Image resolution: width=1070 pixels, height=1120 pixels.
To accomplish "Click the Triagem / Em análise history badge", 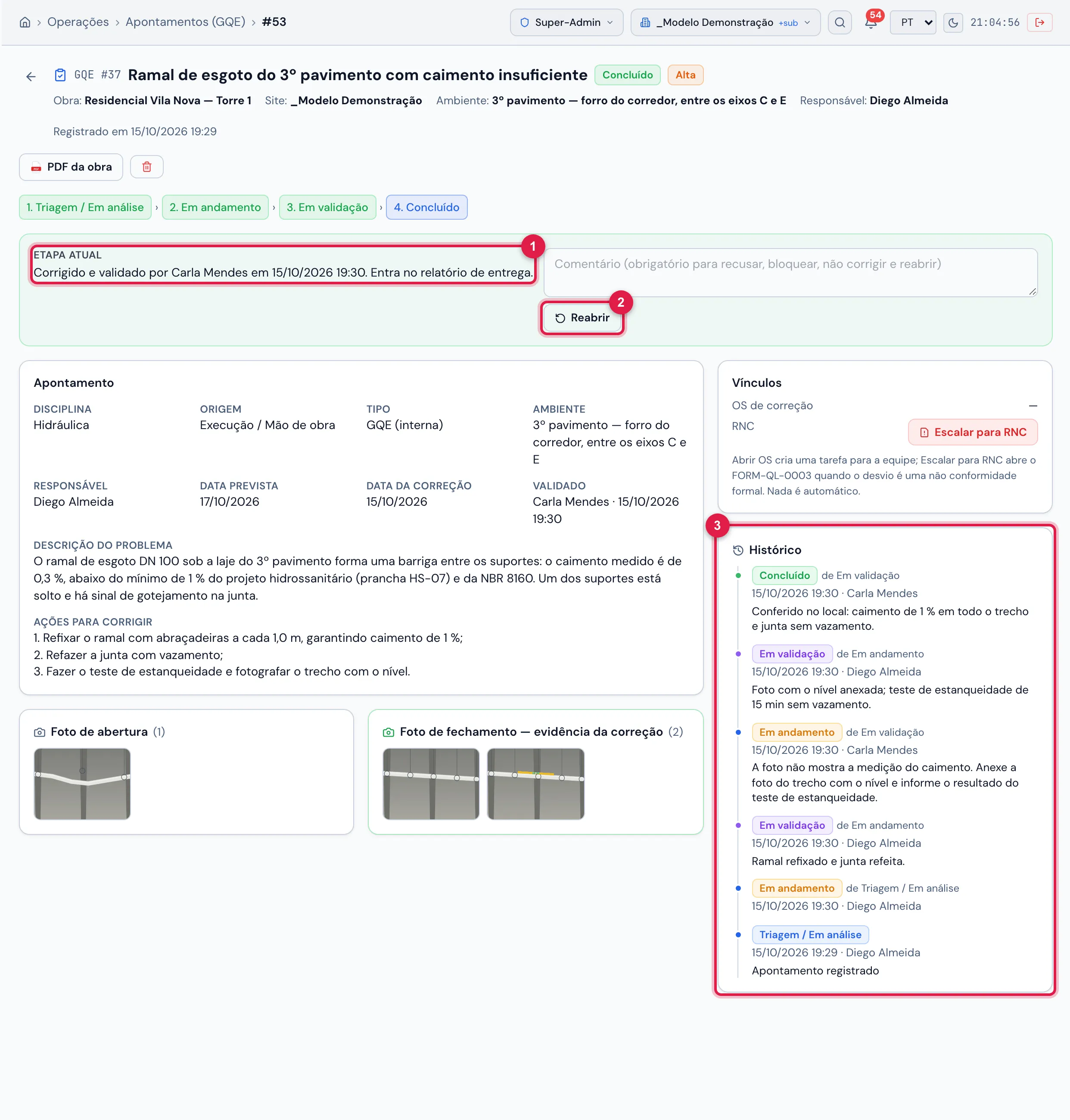I will (810, 935).
